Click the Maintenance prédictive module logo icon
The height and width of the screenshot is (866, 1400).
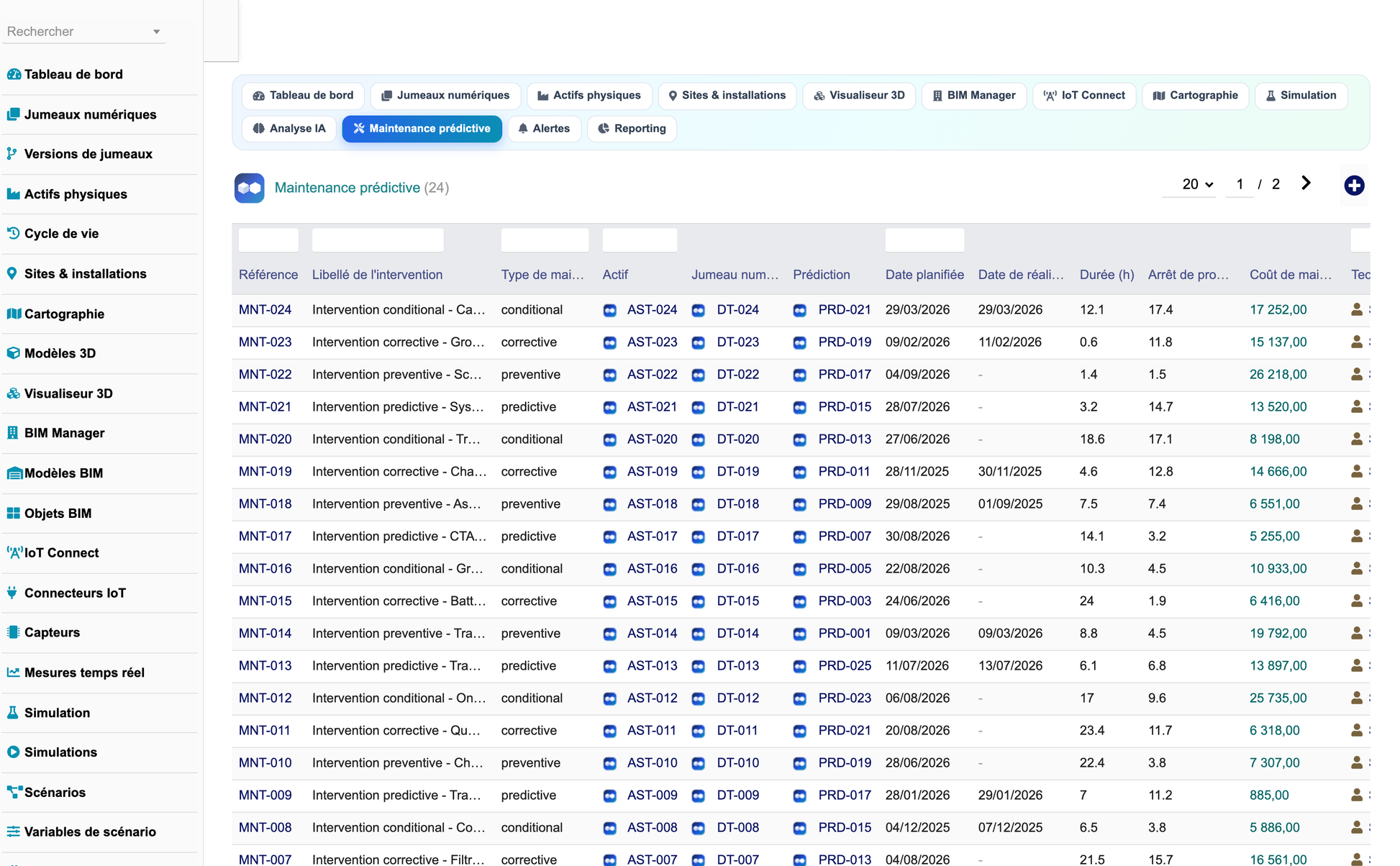tap(250, 188)
